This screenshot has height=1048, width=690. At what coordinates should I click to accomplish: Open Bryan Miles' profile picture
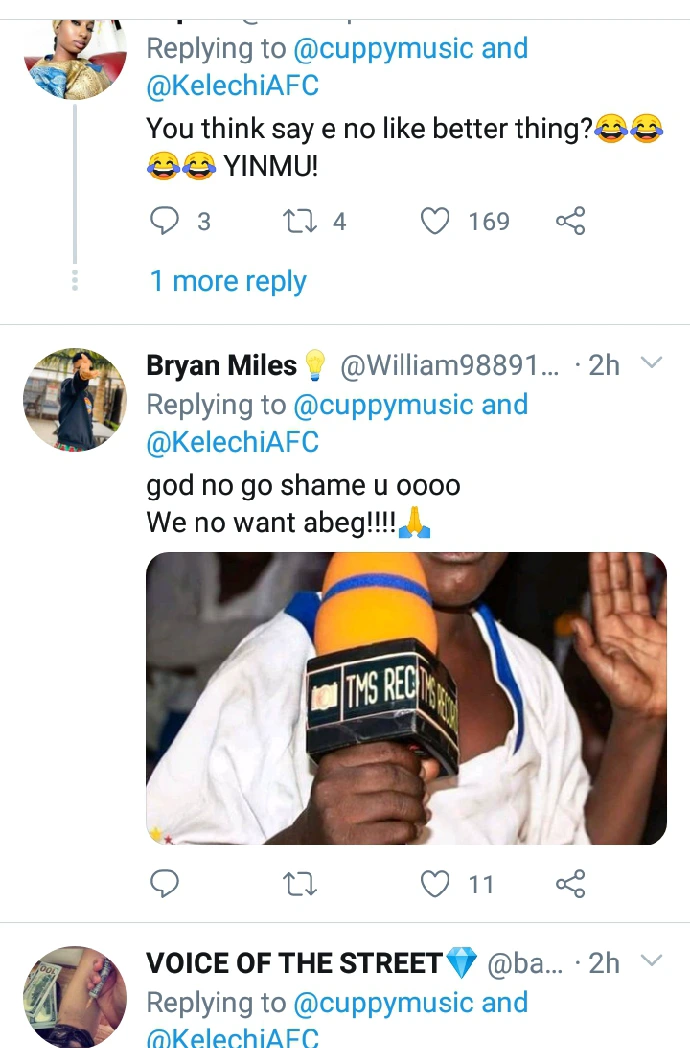pos(75,400)
